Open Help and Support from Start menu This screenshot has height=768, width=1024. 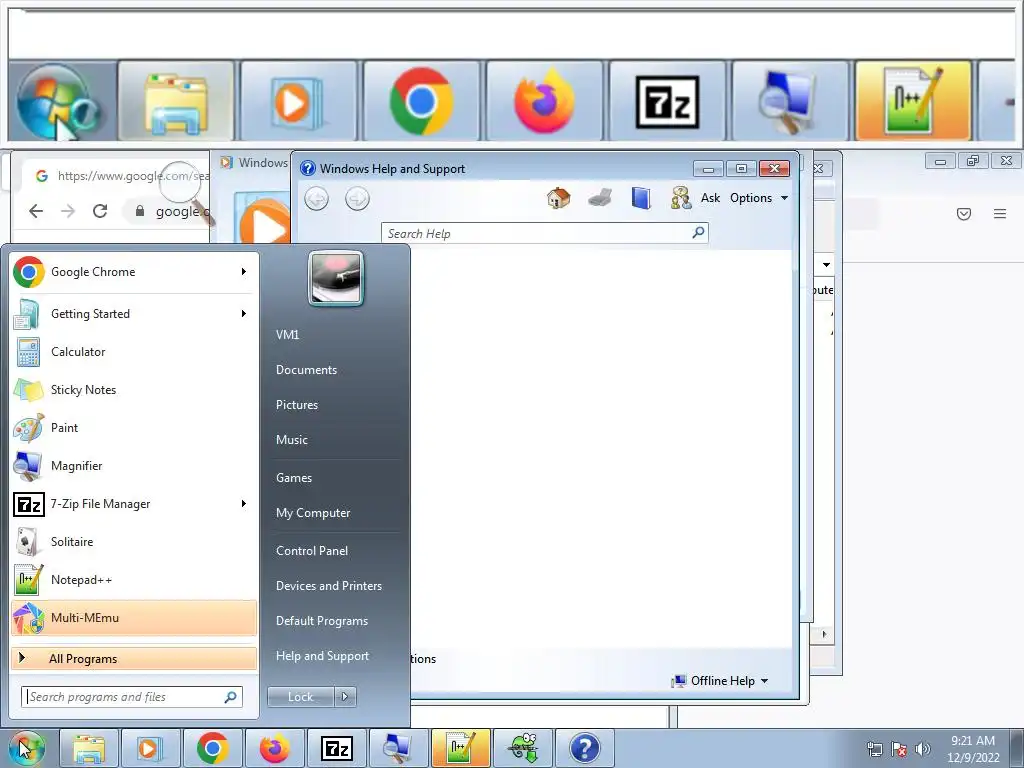pyautogui.click(x=322, y=656)
